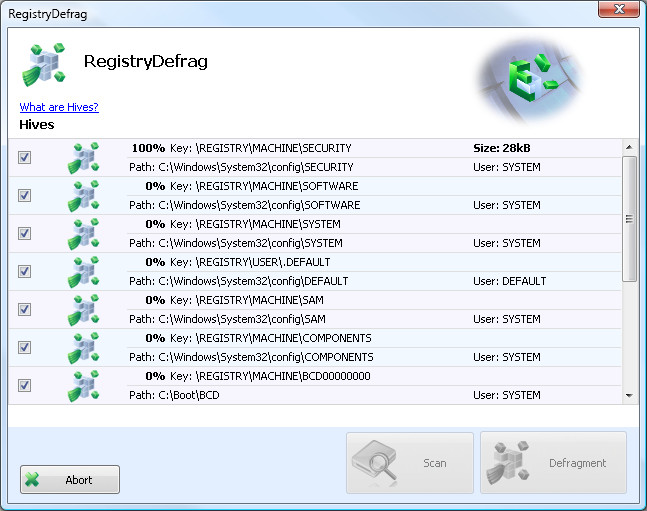The image size is (647, 511).
Task: Click the BCD00000000 hive icon
Action: point(83,386)
